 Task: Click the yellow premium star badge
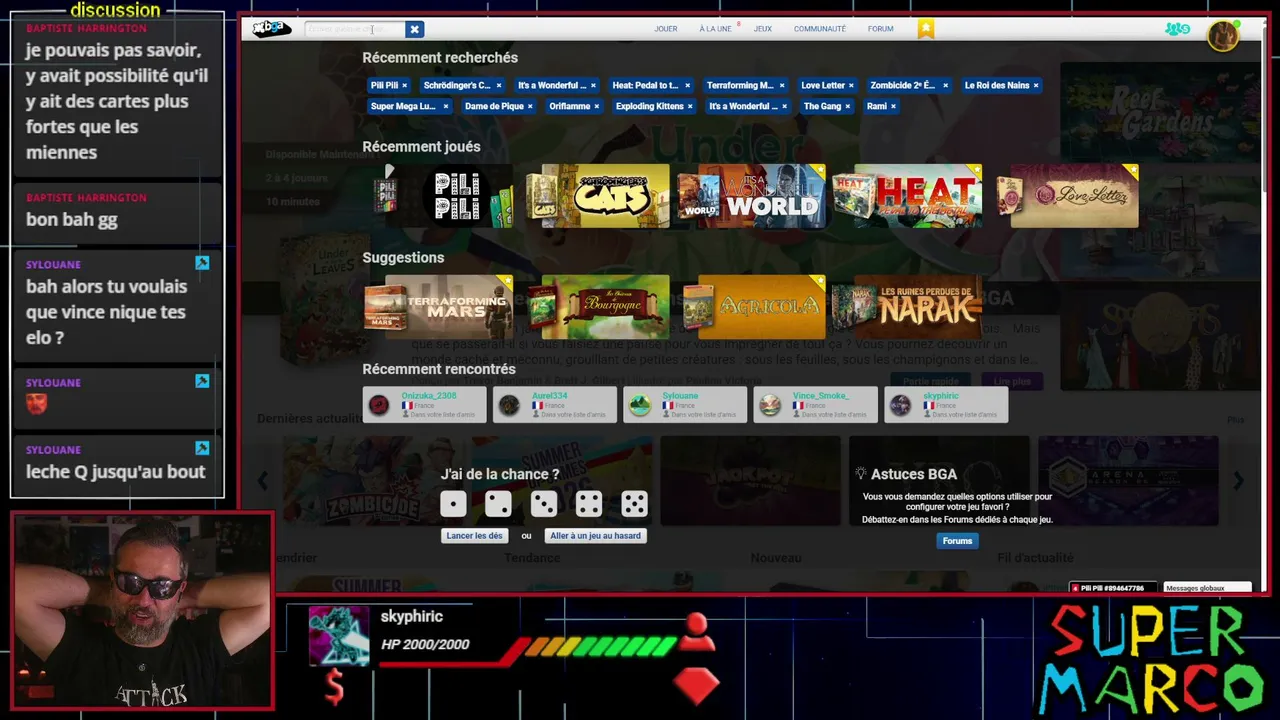pyautogui.click(x=926, y=29)
